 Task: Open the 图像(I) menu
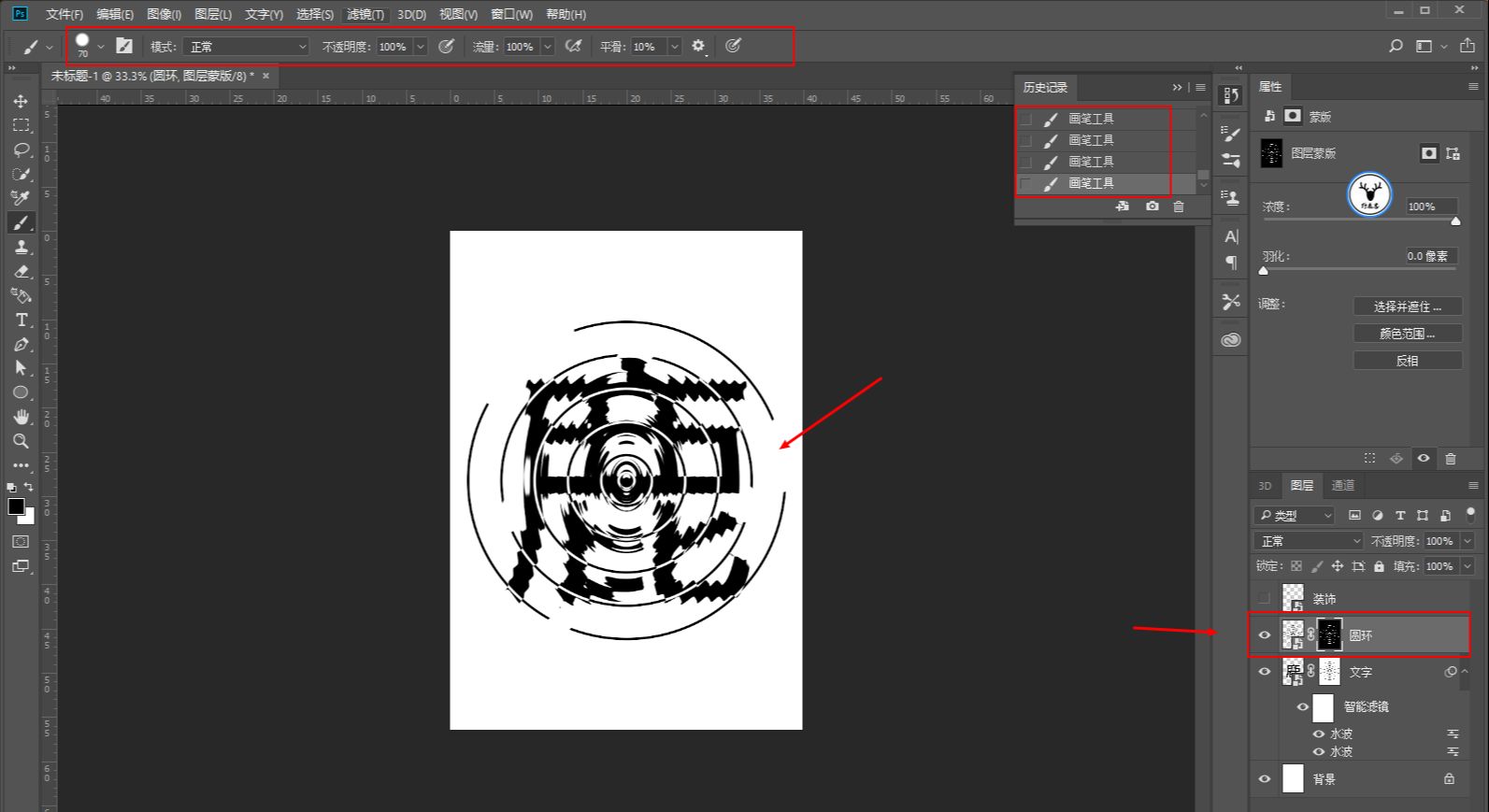pyautogui.click(x=164, y=14)
